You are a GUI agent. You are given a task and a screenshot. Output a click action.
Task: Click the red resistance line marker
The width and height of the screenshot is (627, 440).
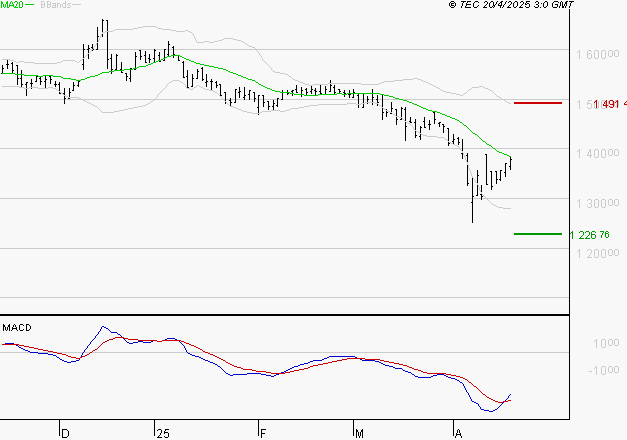537,103
